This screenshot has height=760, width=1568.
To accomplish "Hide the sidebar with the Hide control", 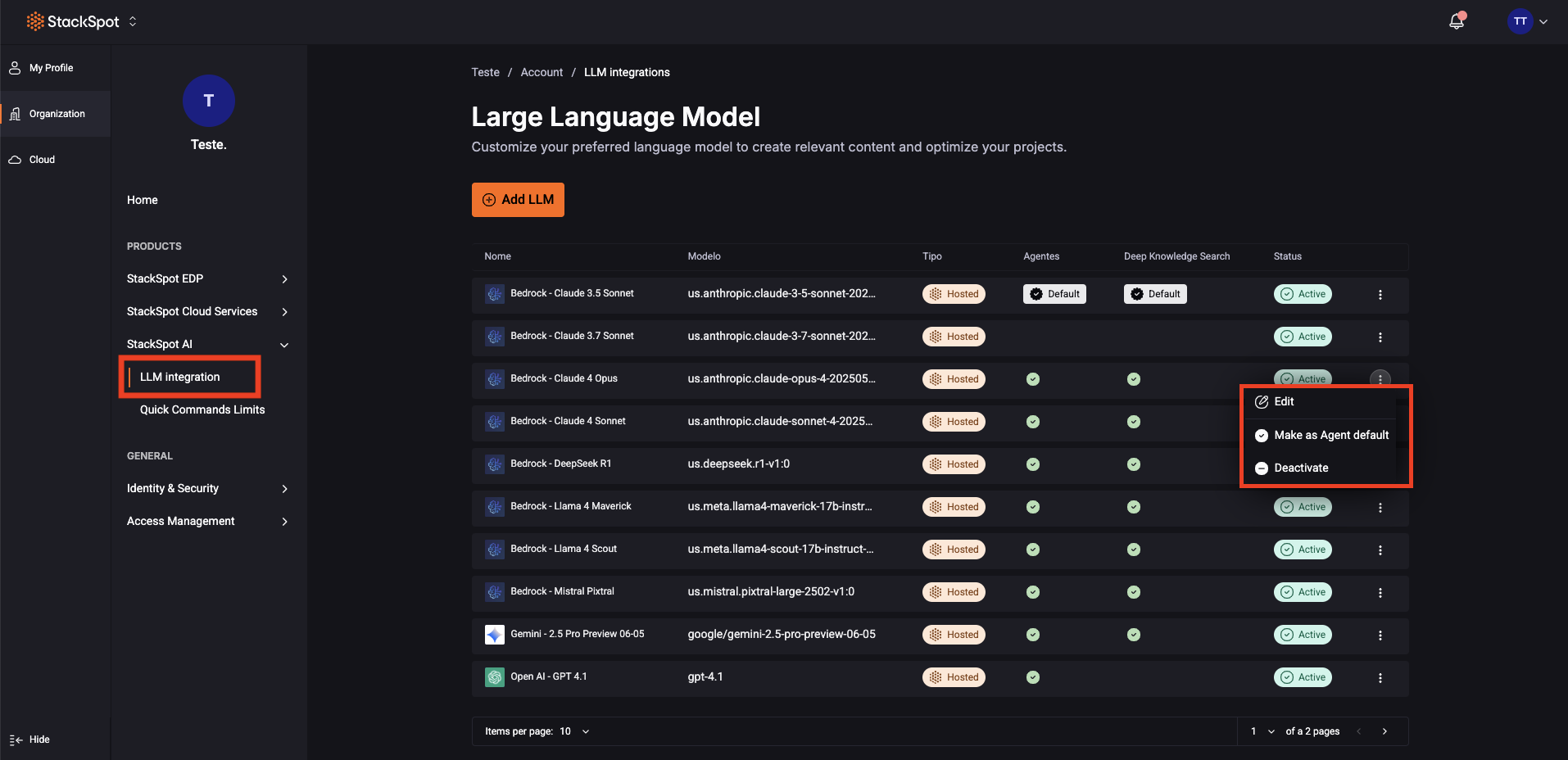I will (30, 740).
